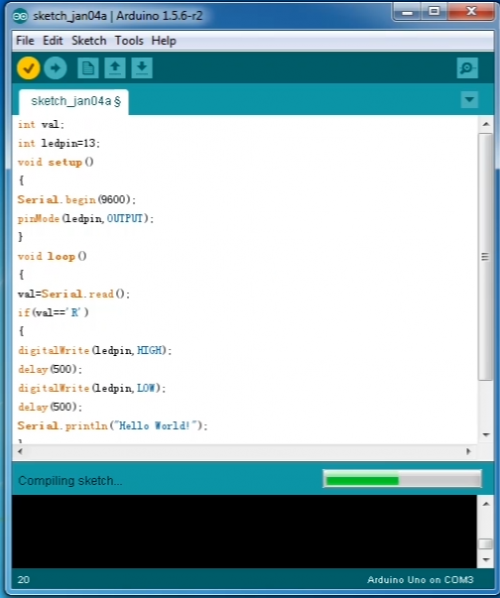This screenshot has height=598, width=500.
Task: Open the Help menu
Action: 164,40
